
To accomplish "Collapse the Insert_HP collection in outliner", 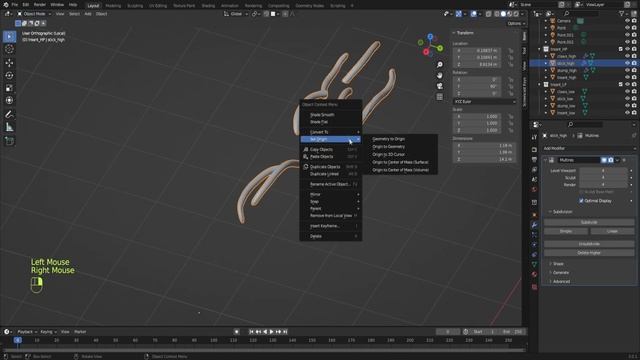I will [x=540, y=49].
